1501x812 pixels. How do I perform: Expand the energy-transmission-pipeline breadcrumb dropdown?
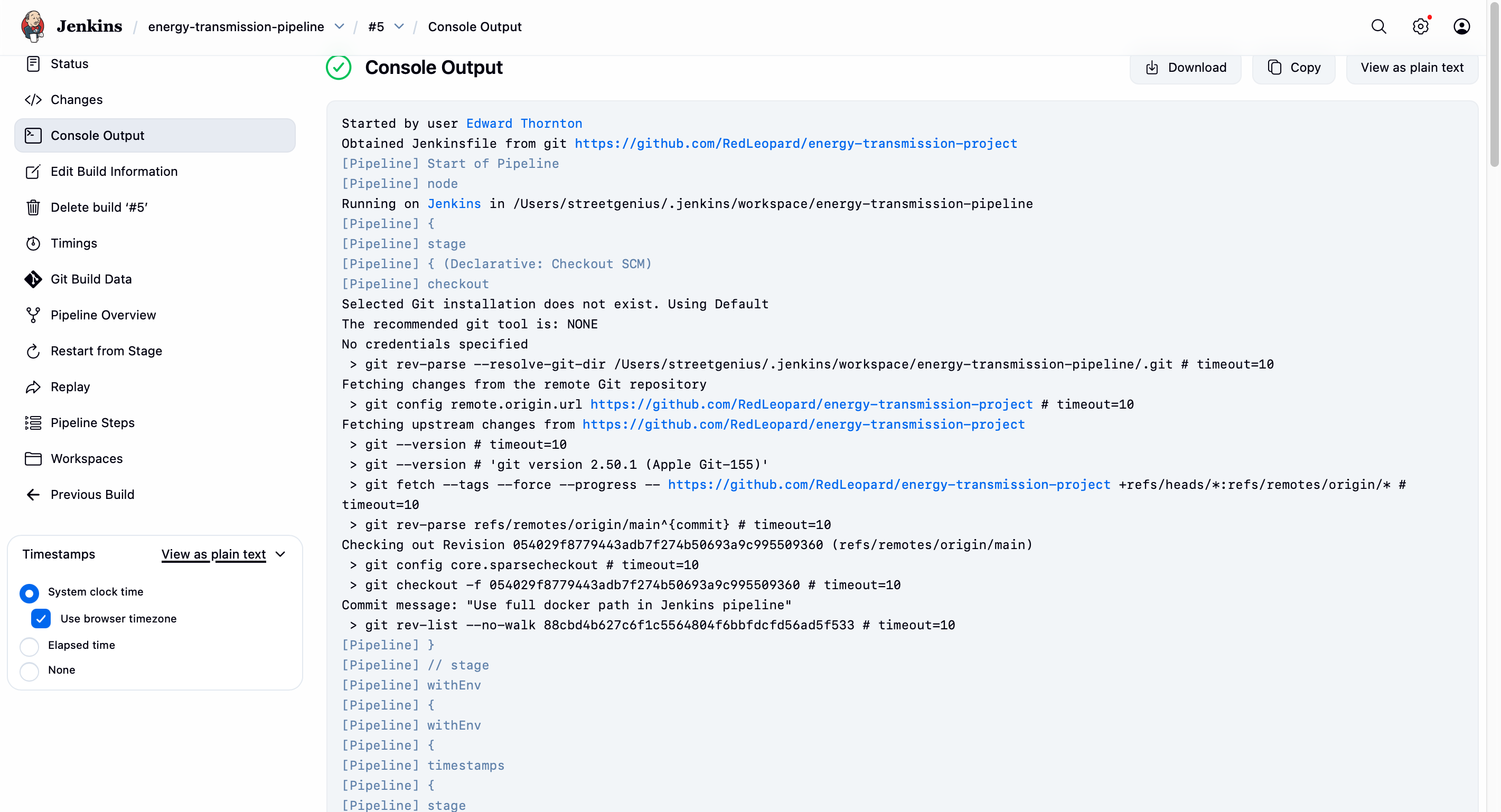point(340,27)
